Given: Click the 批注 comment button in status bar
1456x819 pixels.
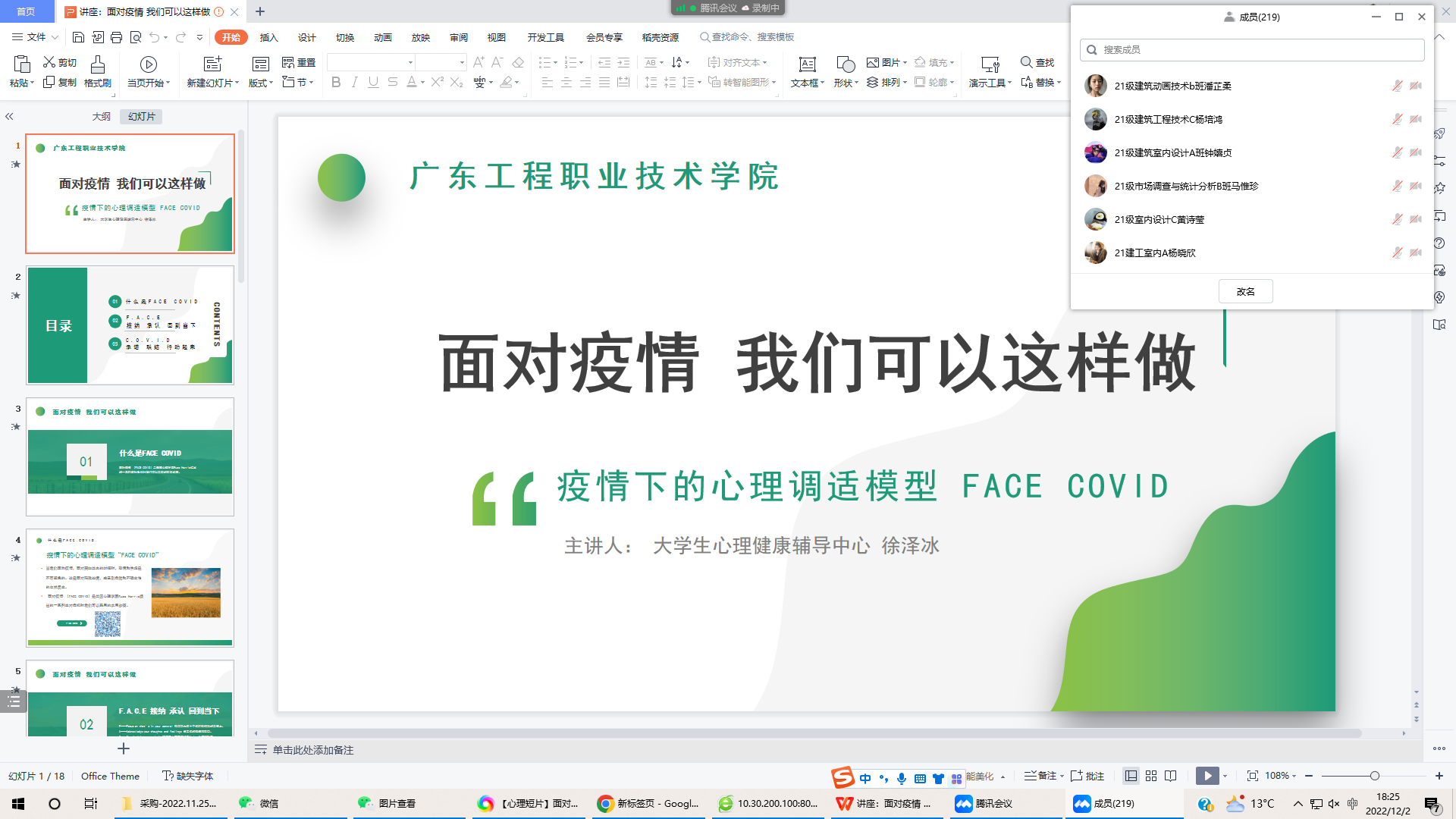Looking at the screenshot, I should tap(1087, 776).
